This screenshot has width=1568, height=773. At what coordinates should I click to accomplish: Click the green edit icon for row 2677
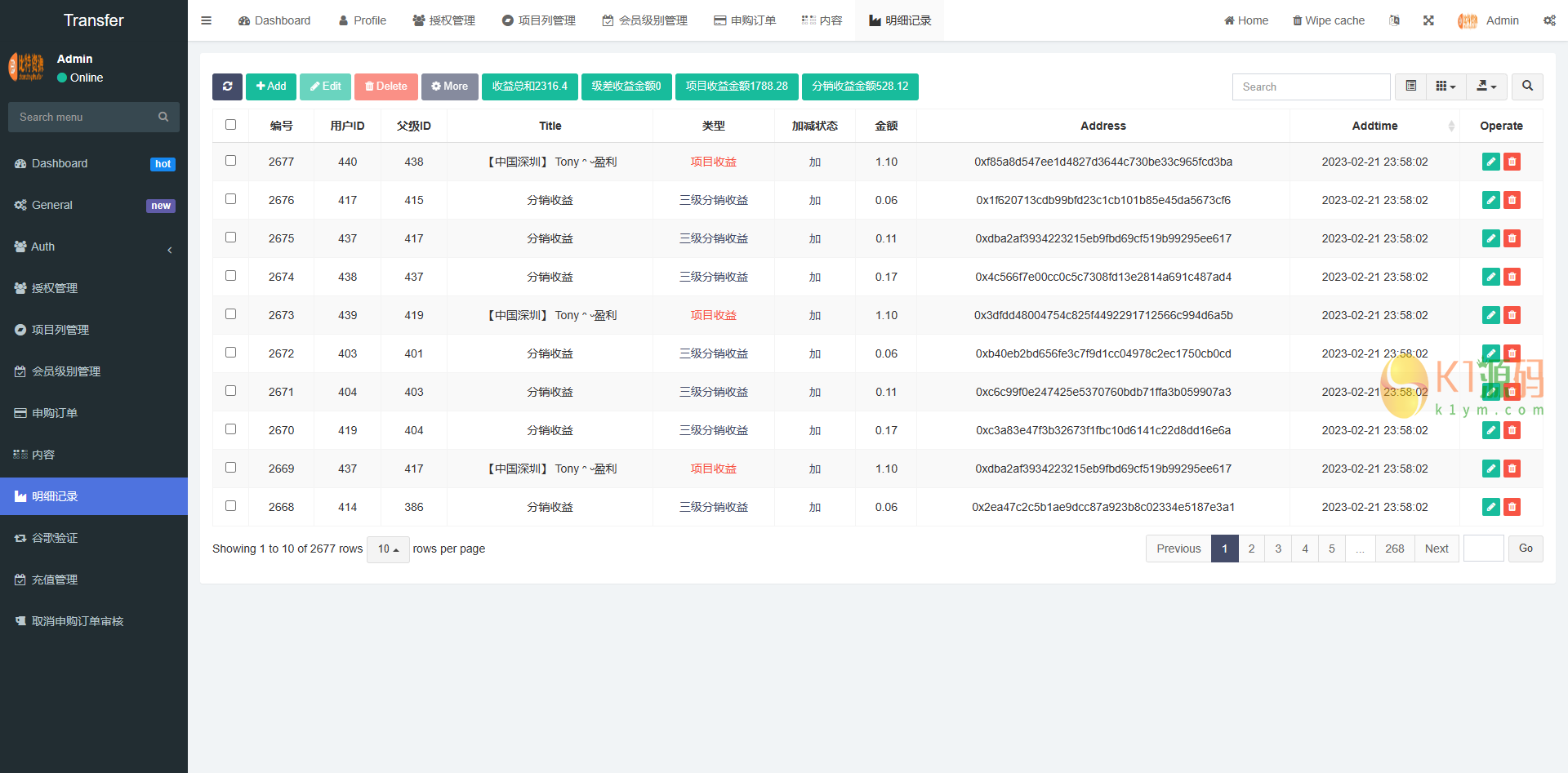pos(1490,162)
